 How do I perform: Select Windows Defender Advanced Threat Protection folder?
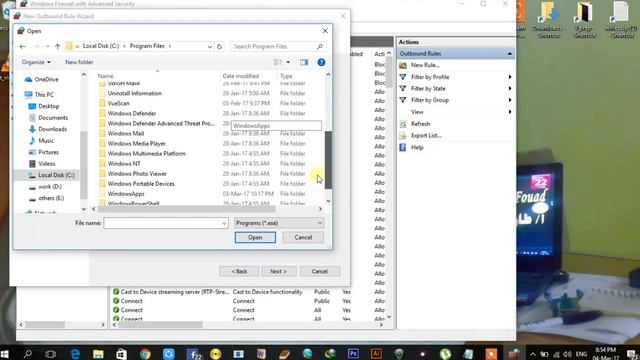(161, 123)
